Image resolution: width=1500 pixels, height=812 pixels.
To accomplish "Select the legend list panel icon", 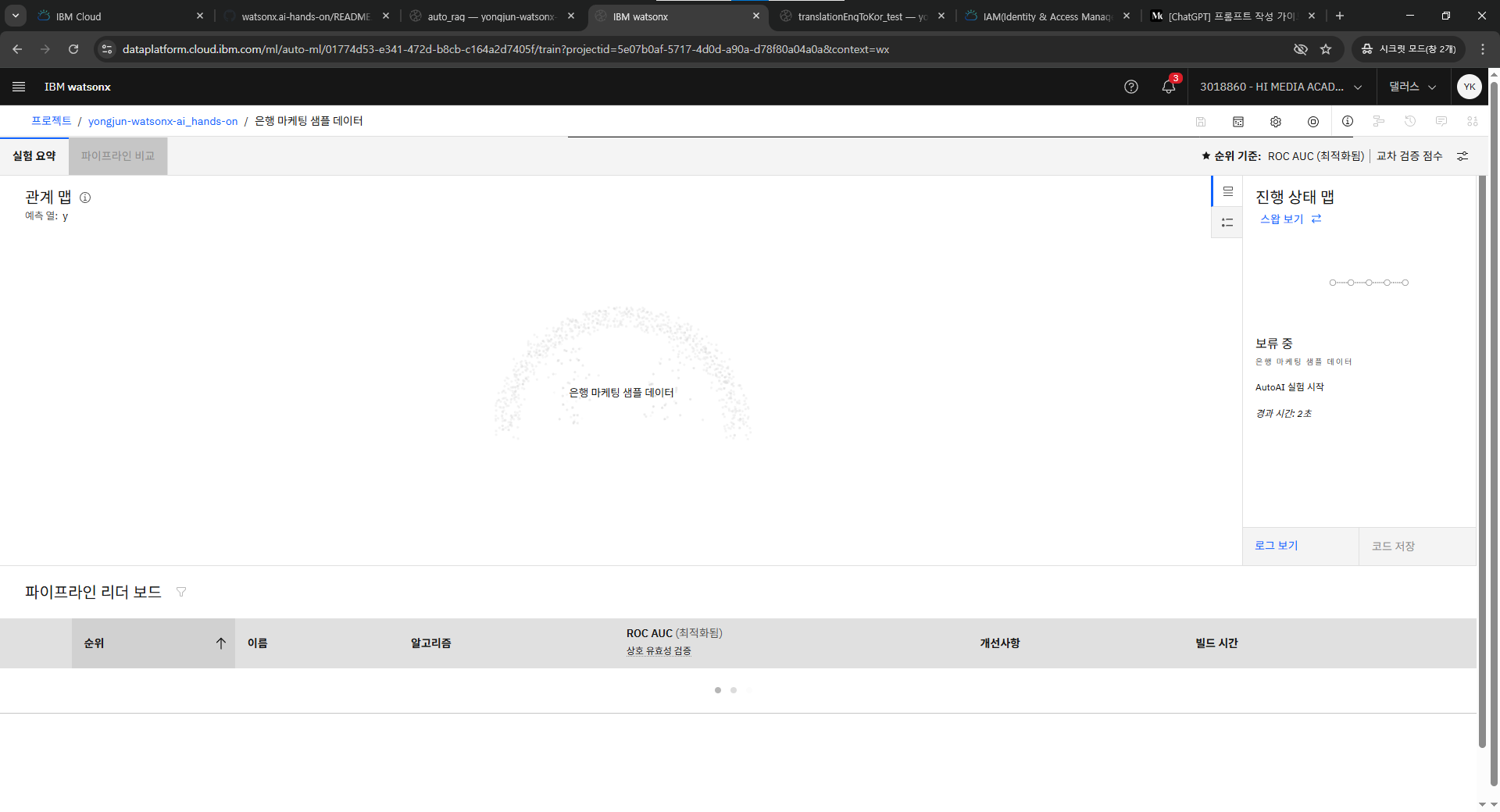I will [x=1227, y=223].
